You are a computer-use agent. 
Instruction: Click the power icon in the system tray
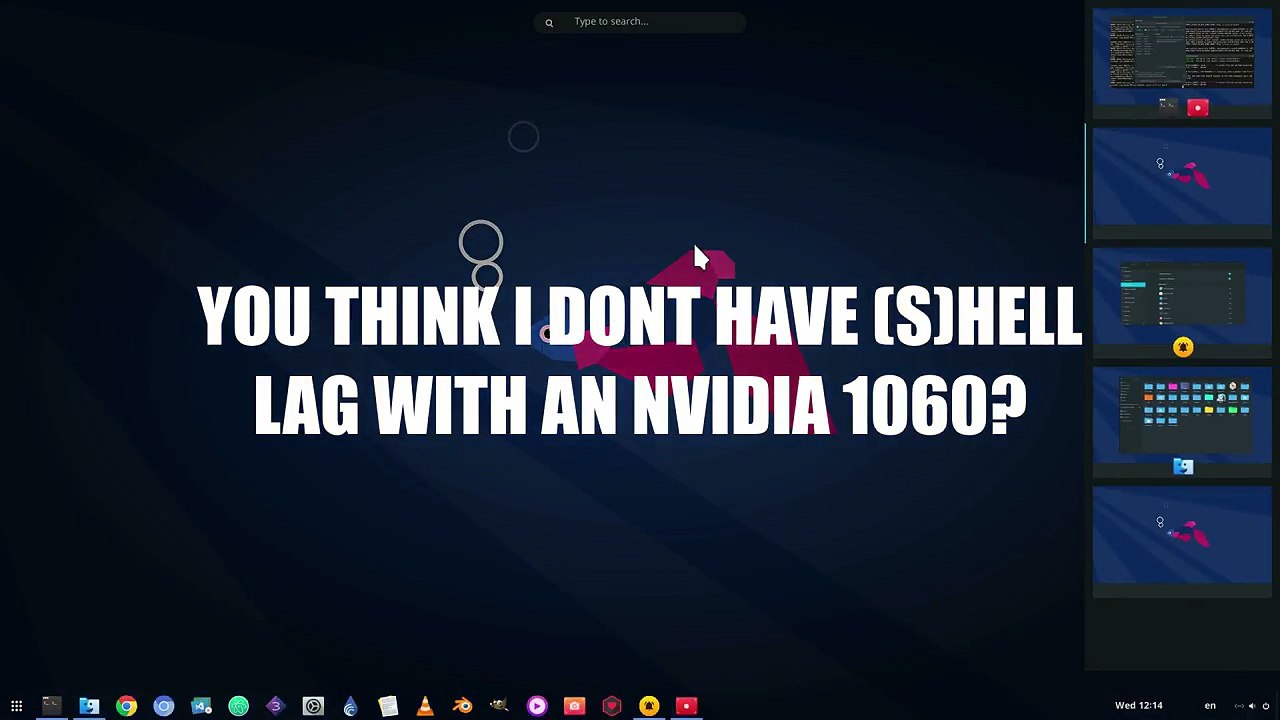1266,706
